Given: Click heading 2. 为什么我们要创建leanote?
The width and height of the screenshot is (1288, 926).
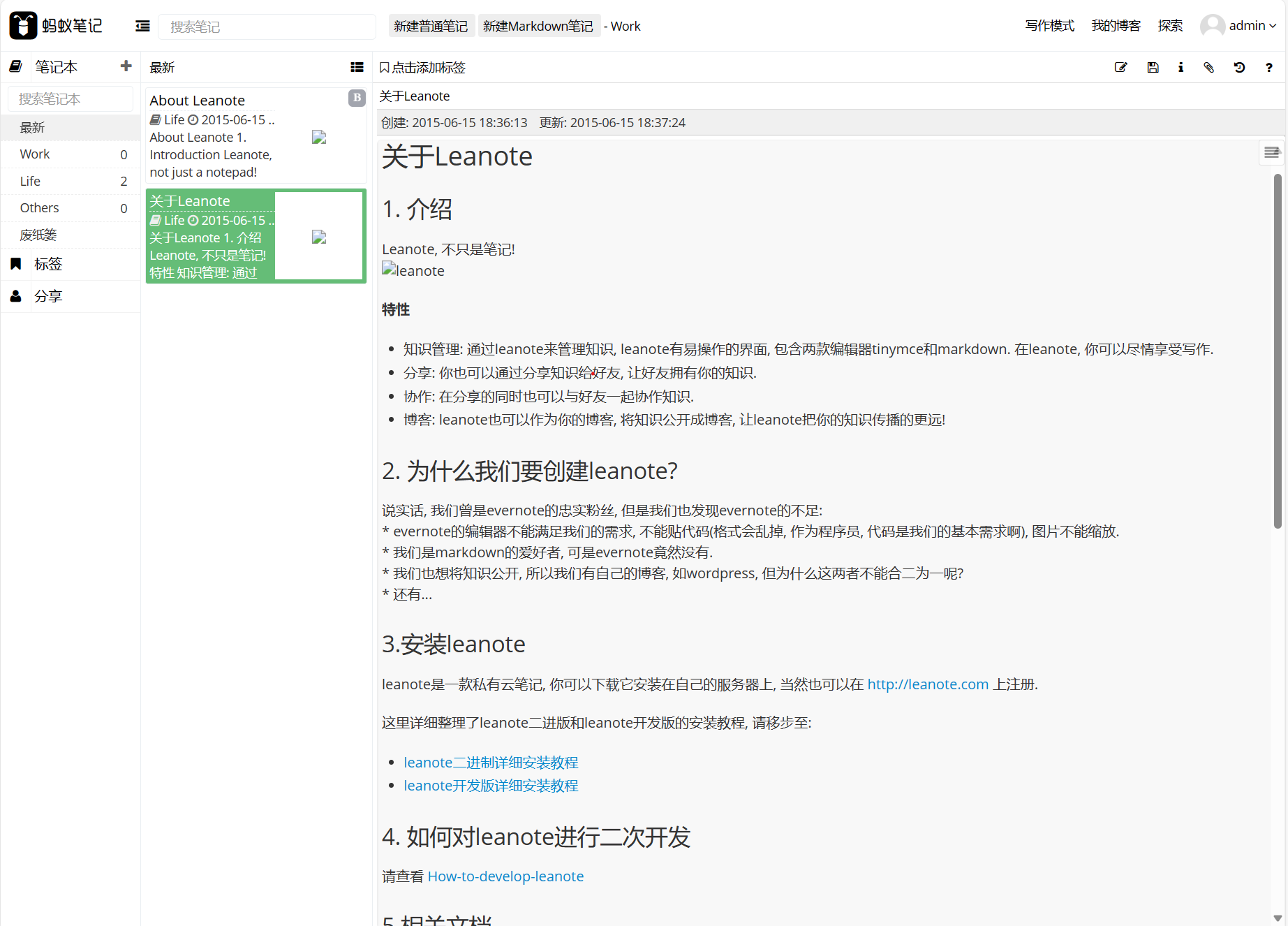Looking at the screenshot, I should click(530, 471).
